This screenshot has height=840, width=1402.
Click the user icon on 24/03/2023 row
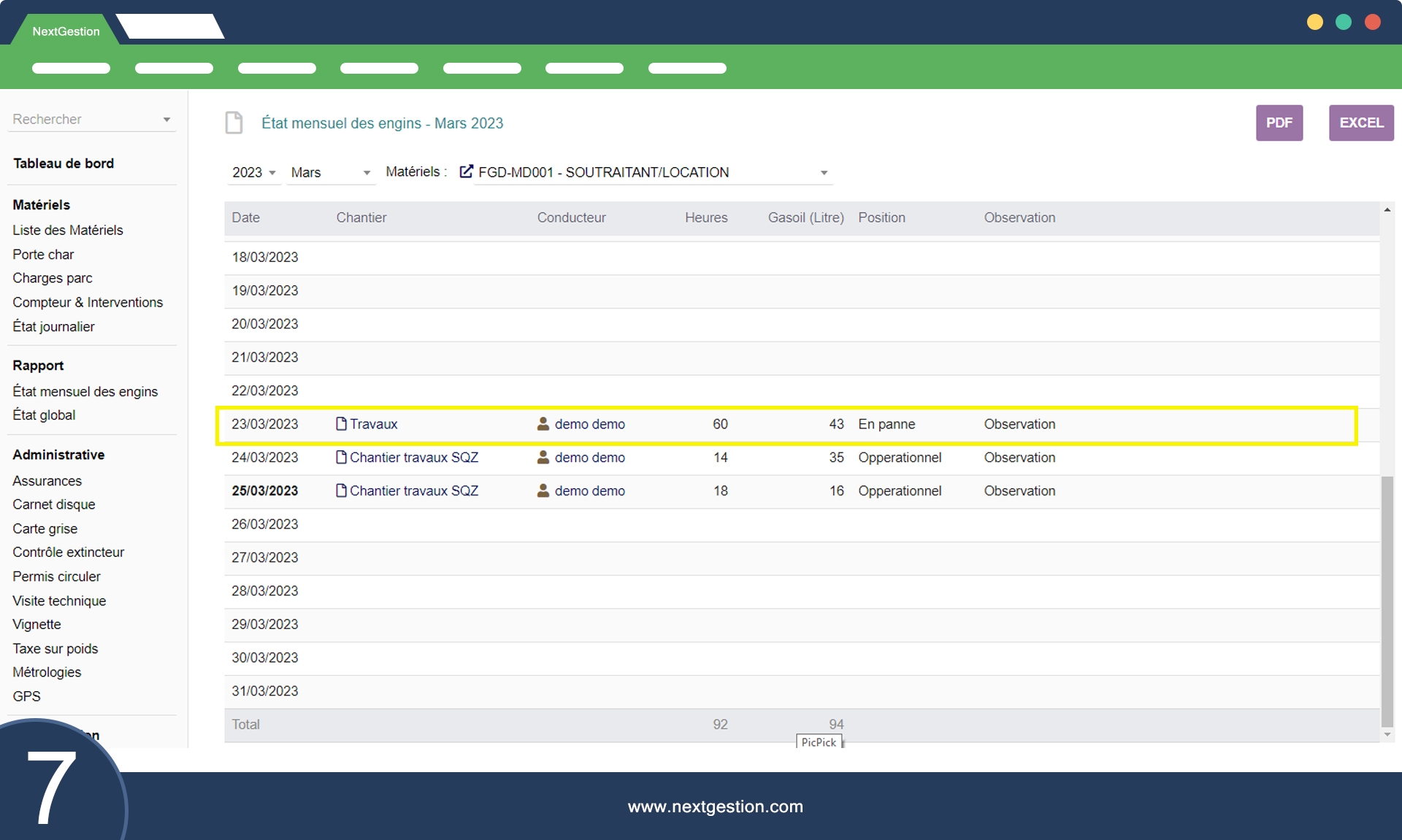(x=543, y=458)
